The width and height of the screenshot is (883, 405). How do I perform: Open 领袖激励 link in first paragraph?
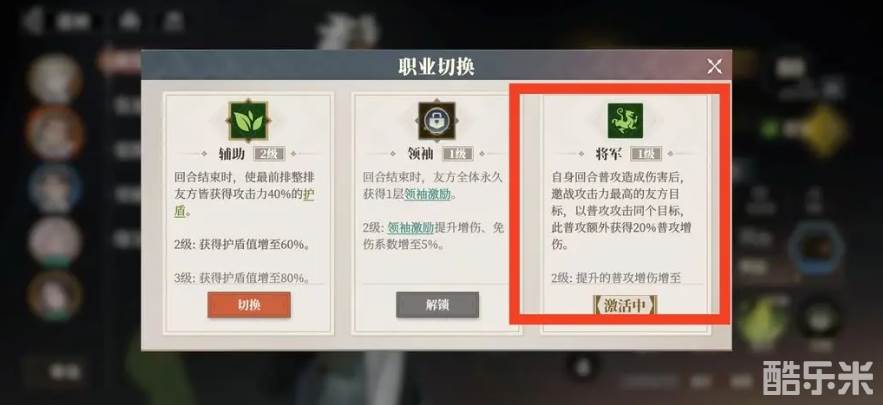[429, 194]
